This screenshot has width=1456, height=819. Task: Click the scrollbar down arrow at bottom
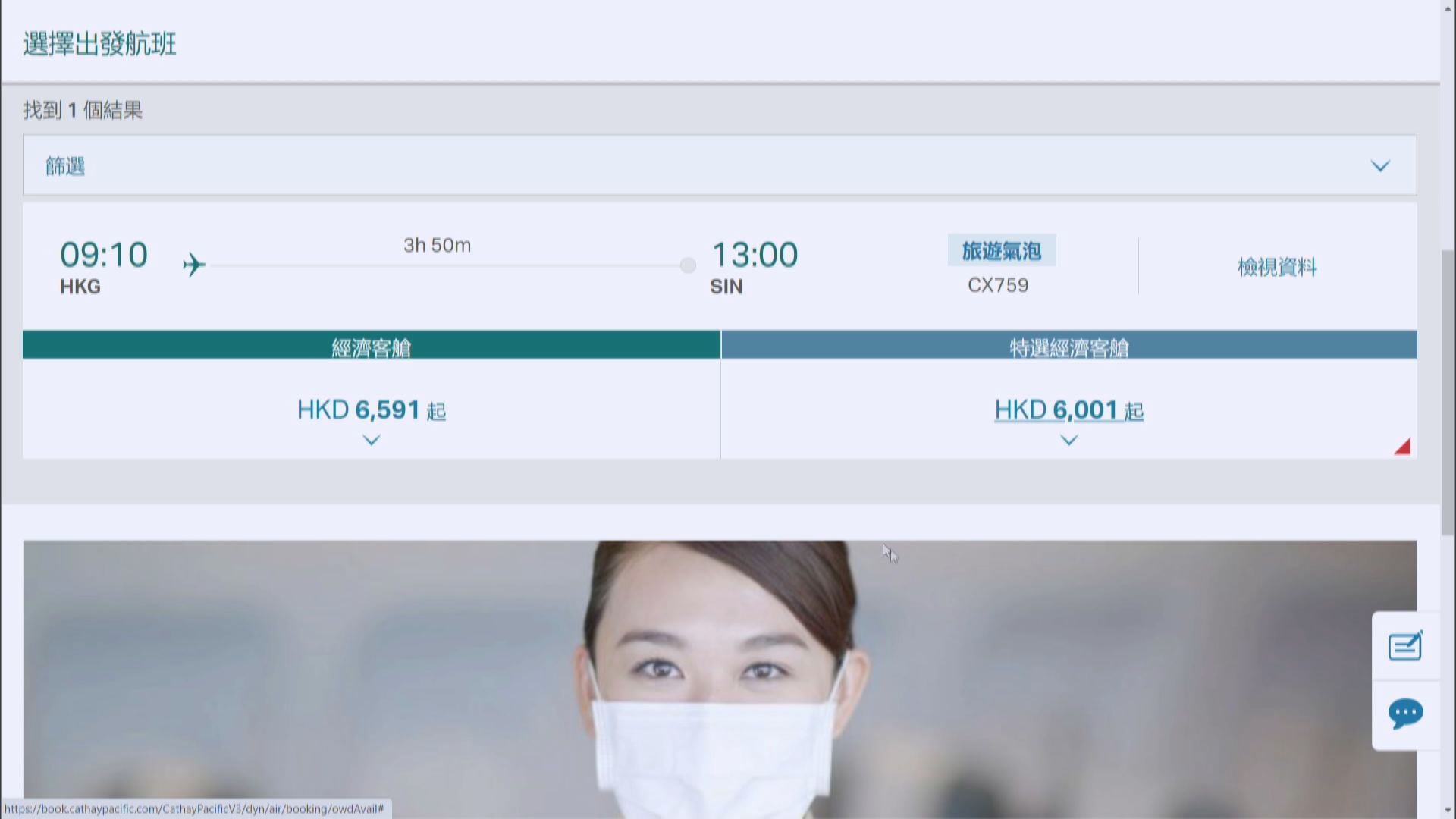pyautogui.click(x=1448, y=811)
